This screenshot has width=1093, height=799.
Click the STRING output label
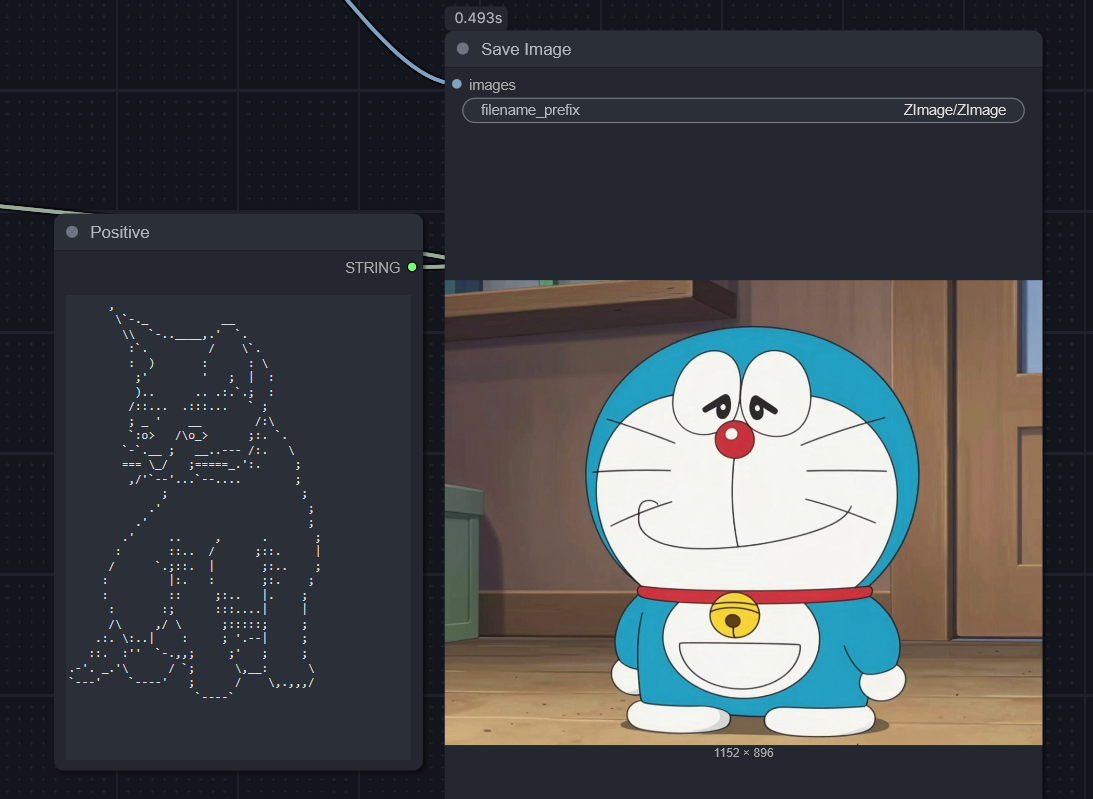tap(372, 268)
